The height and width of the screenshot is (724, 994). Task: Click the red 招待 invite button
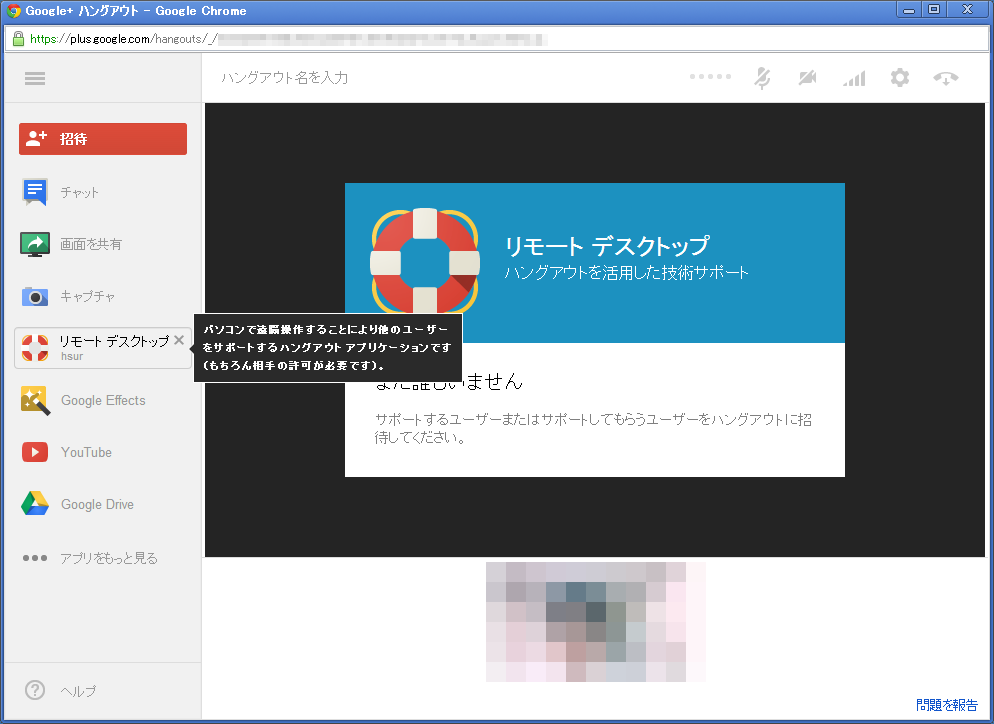click(x=102, y=139)
